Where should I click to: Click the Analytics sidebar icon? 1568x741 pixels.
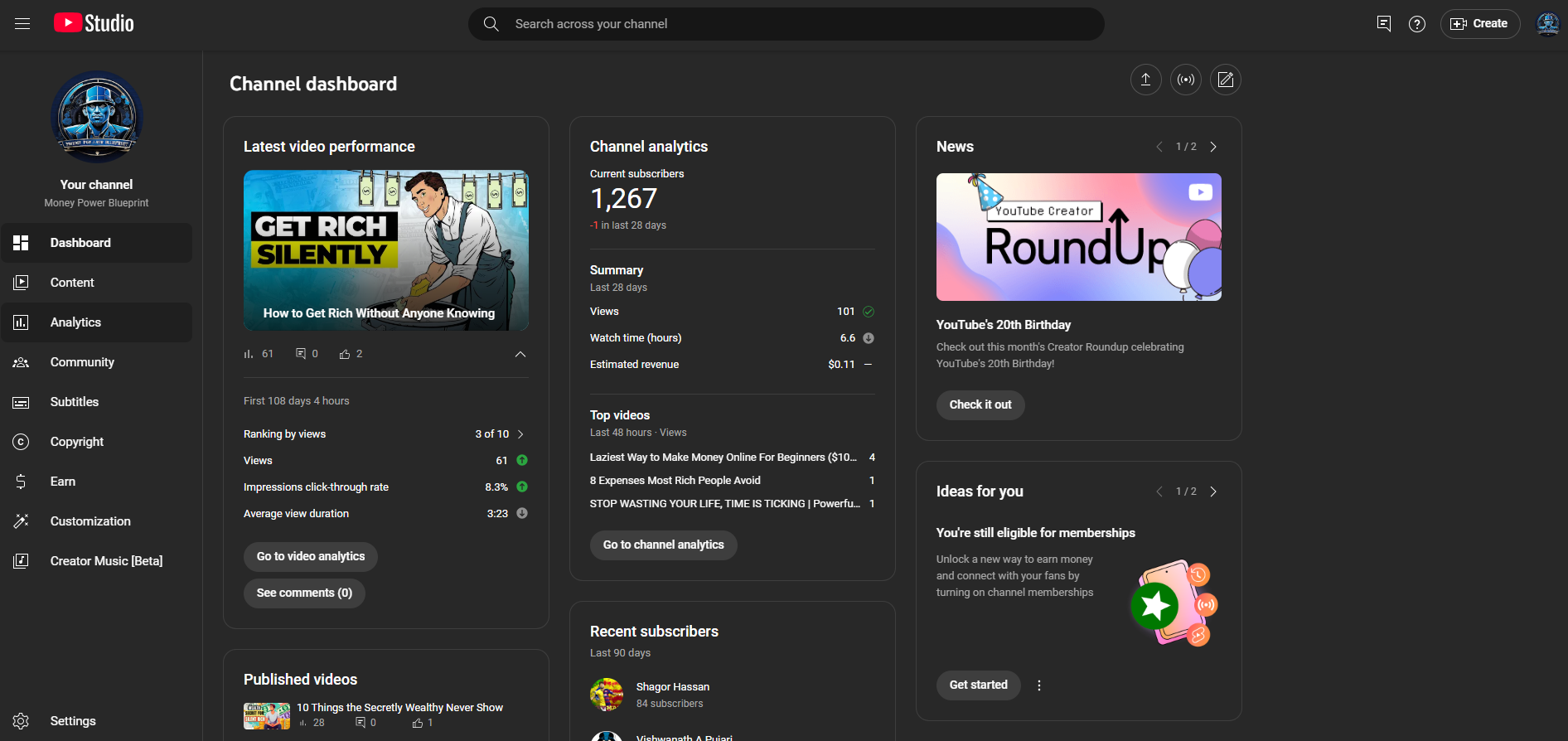tap(21, 322)
